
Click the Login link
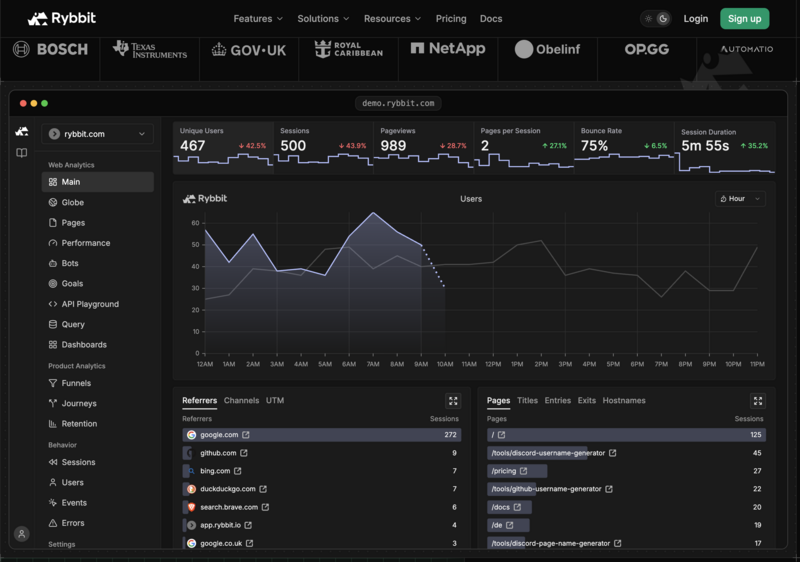point(695,19)
